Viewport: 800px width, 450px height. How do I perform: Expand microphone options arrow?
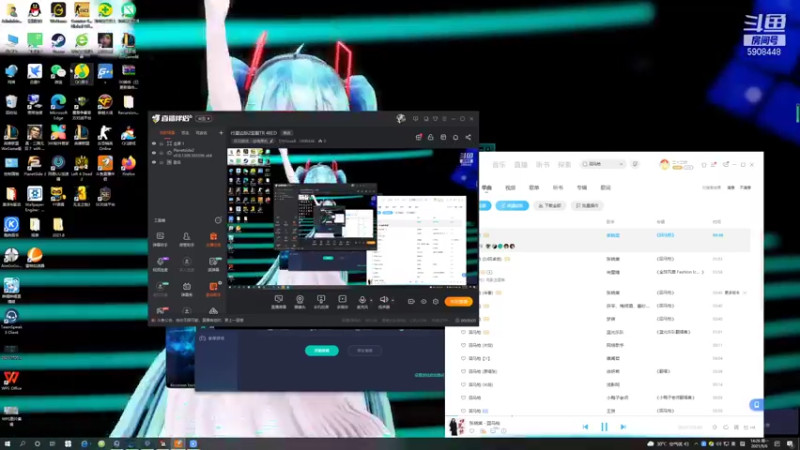point(371,301)
